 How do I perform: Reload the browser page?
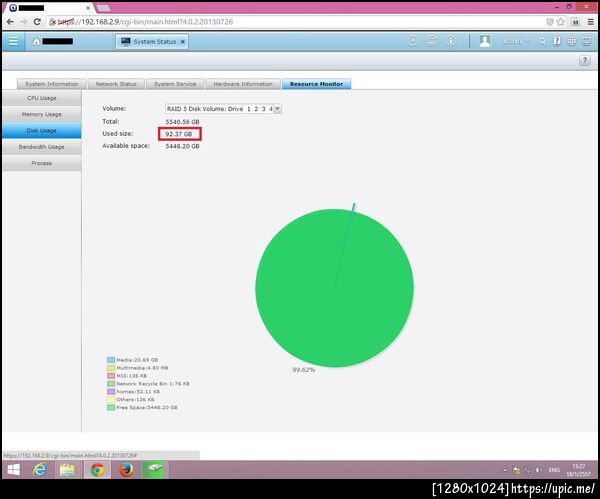pos(37,22)
